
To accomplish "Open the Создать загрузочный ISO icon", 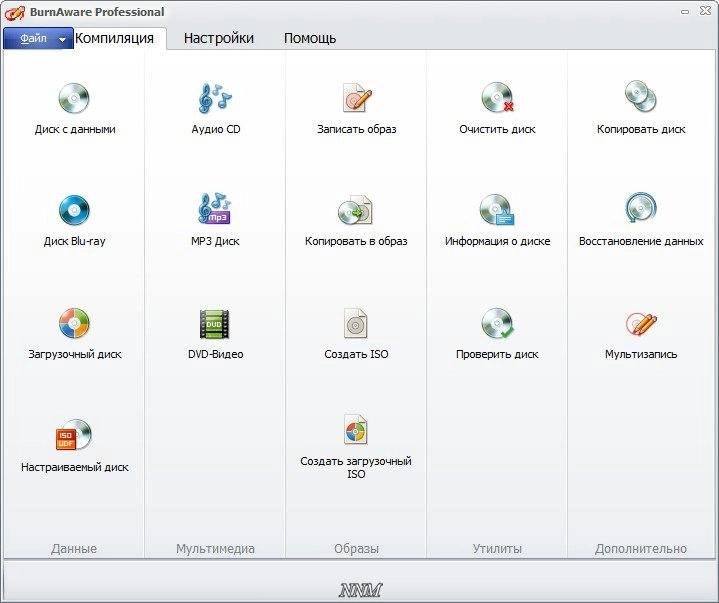I will pyautogui.click(x=355, y=429).
